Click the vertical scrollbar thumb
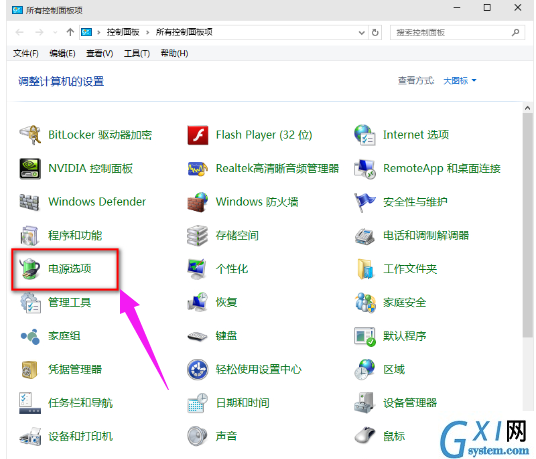The width and height of the screenshot is (536, 459). click(527, 226)
